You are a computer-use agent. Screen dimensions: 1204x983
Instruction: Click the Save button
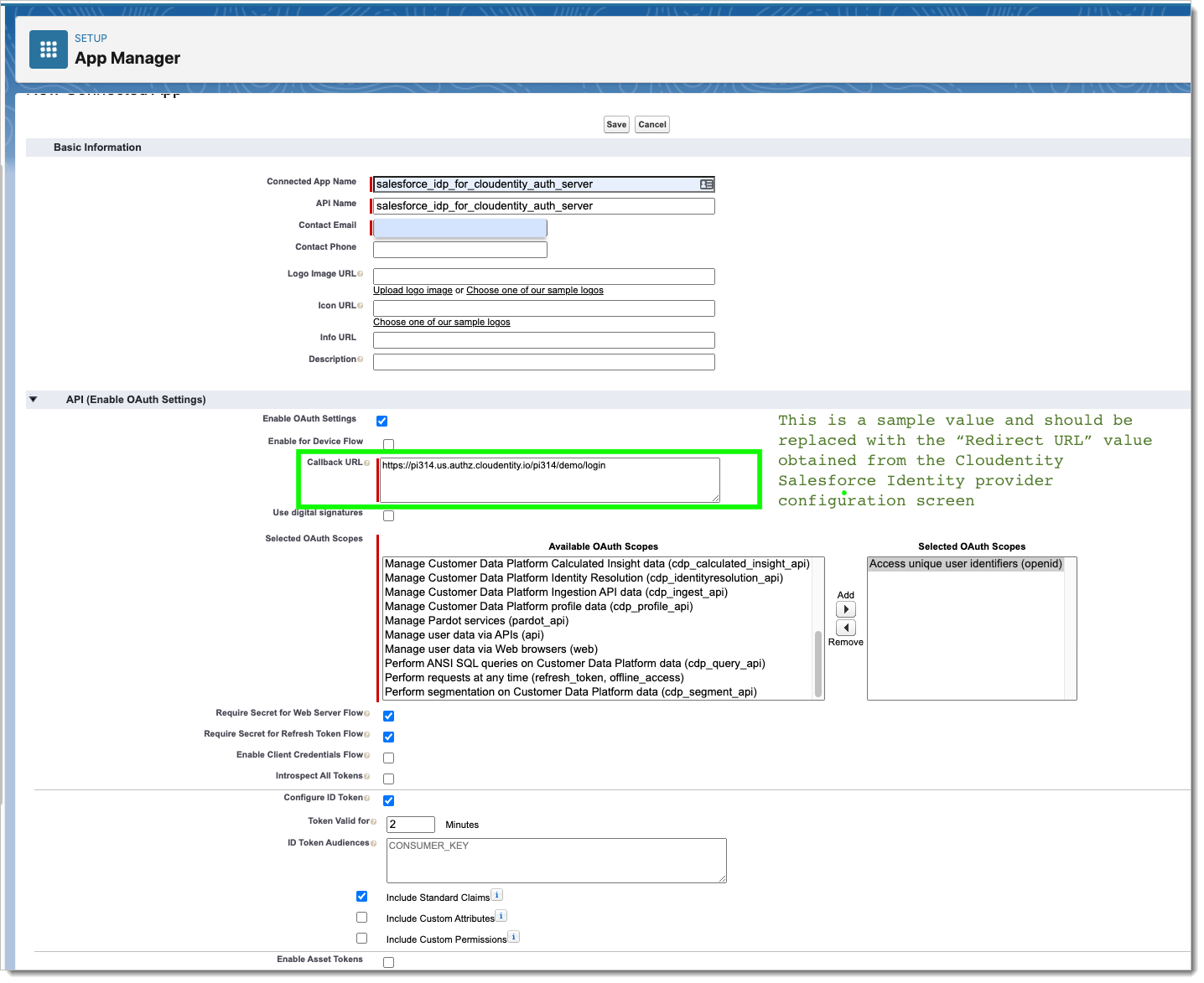point(617,124)
